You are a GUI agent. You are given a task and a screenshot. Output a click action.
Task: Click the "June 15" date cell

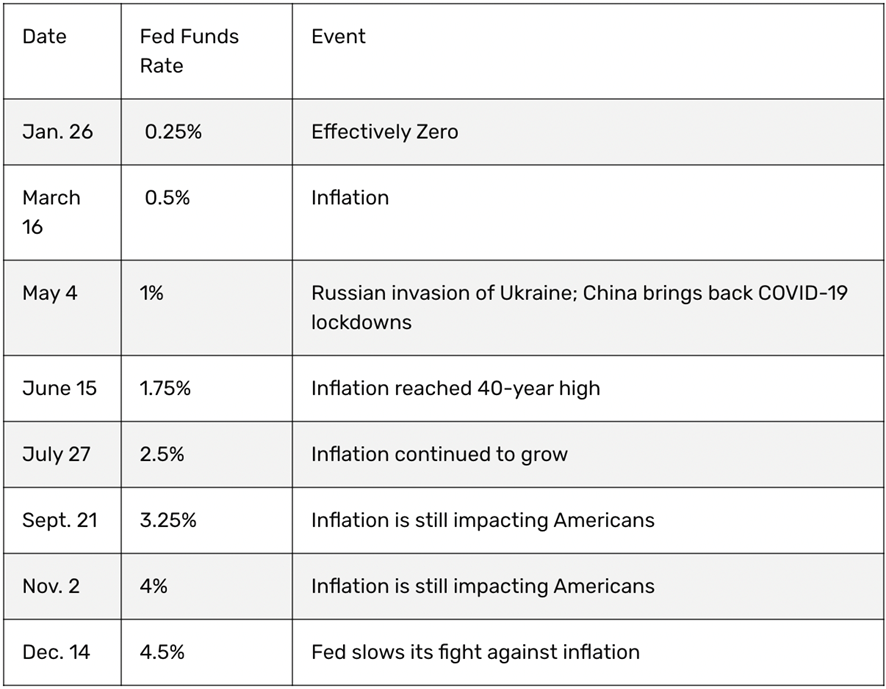pos(59,388)
